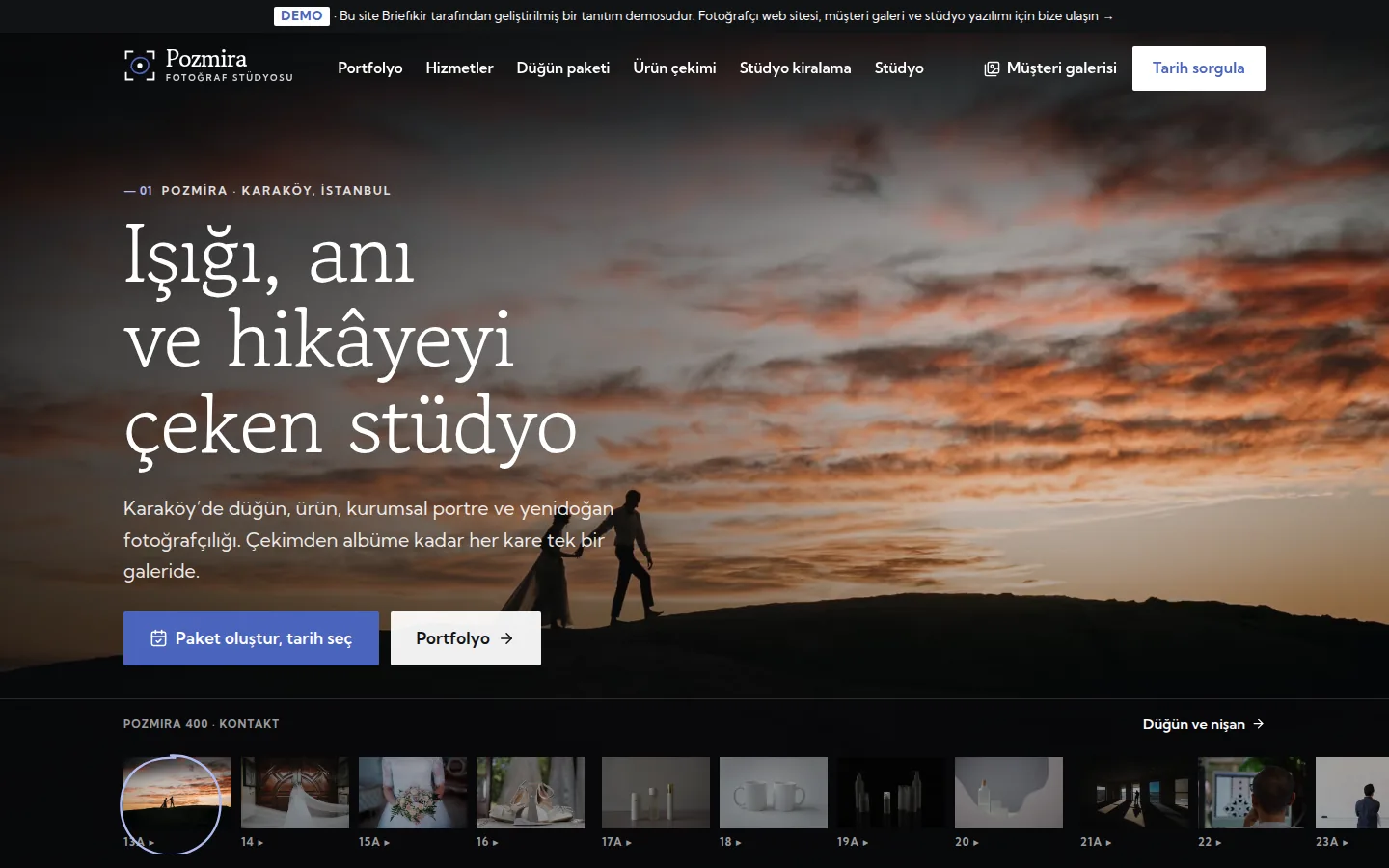1389x868 pixels.
Task: Open the wedding shoes thumbnail 16
Action: (x=531, y=793)
